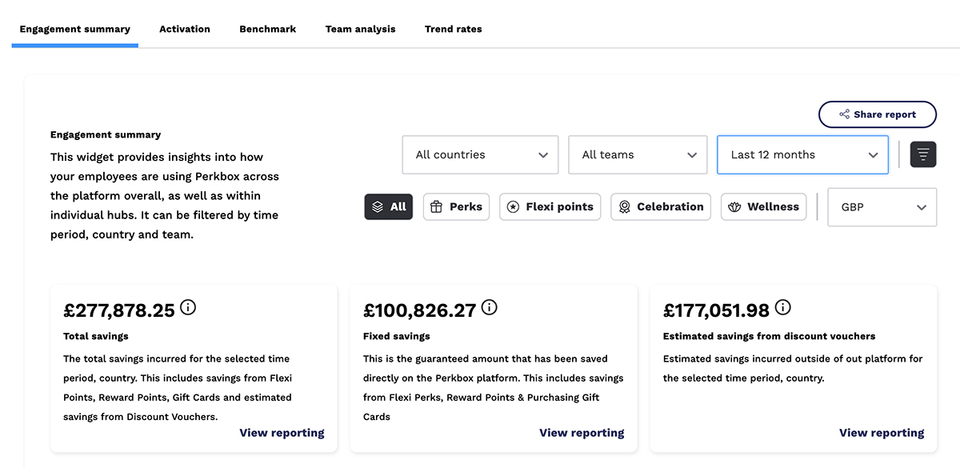The width and height of the screenshot is (960, 468).
Task: Click info icon next to £277,878.25
Action: pyautogui.click(x=187, y=308)
